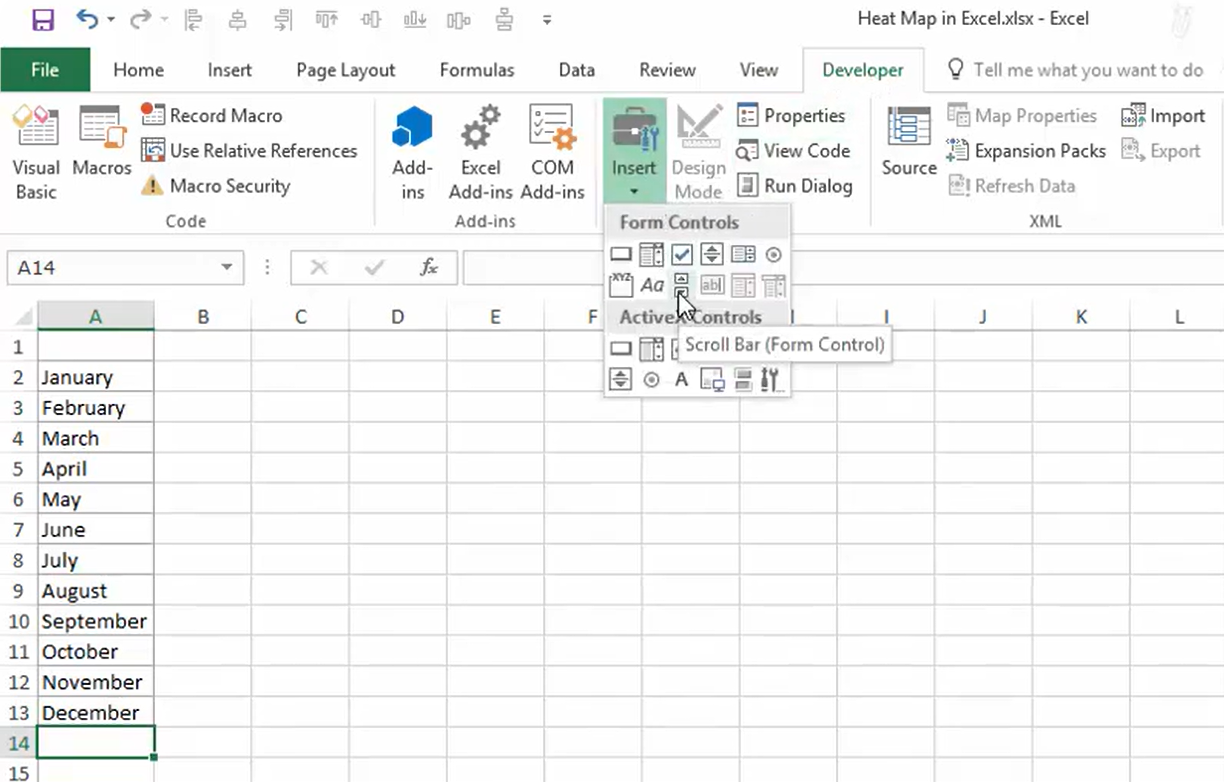Insert ActiveX Command Button control
The width and height of the screenshot is (1224, 782).
[x=621, y=349]
